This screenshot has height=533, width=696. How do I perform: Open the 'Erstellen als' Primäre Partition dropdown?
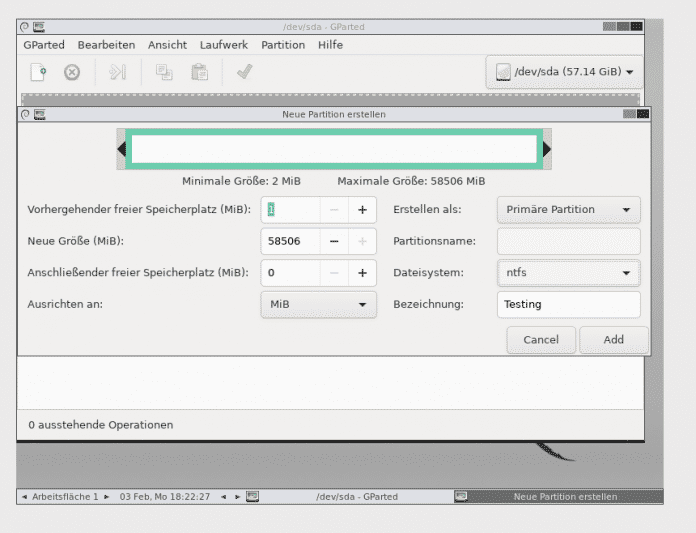point(568,210)
